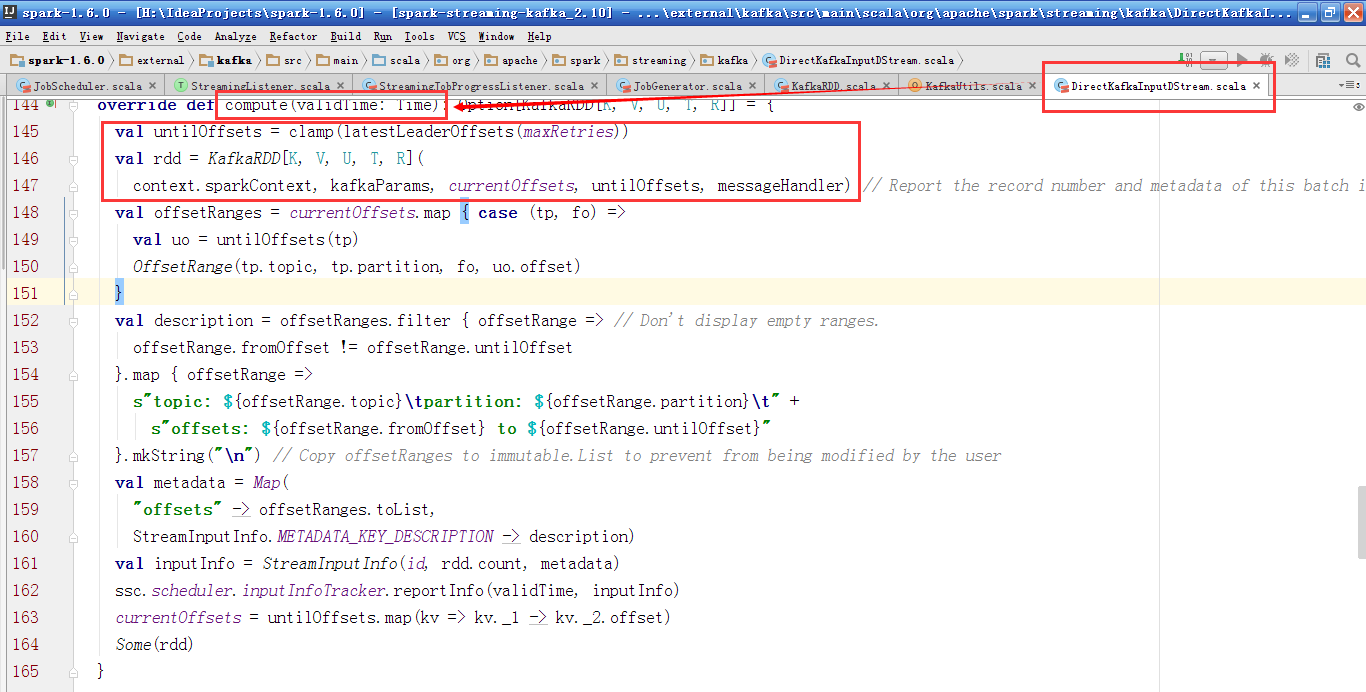Click the Run with Coverage icon

pos(1291,60)
